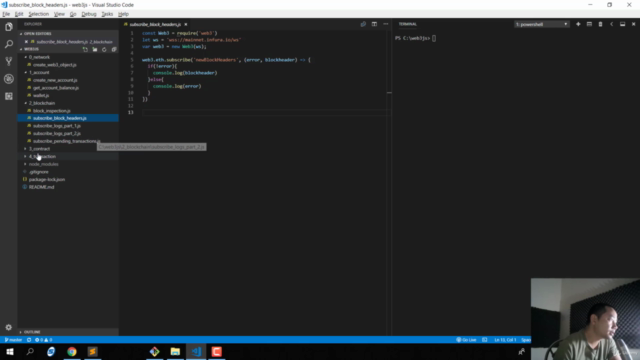Screen dimensions: 640x360
Task: Move terminal panel with arrow icon
Action: coord(611,24)
